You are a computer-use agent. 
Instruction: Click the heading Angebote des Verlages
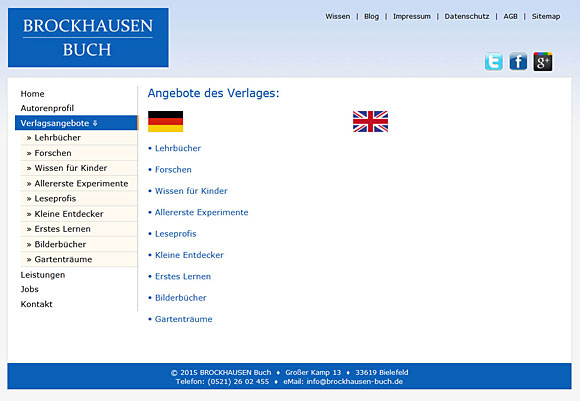coord(213,93)
